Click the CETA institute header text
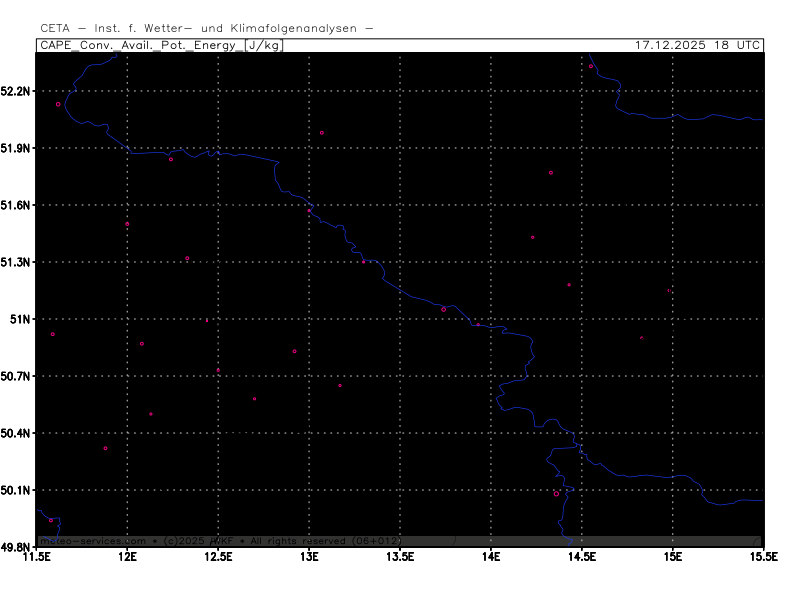Image resolution: width=800 pixels, height=600 pixels. click(x=207, y=29)
